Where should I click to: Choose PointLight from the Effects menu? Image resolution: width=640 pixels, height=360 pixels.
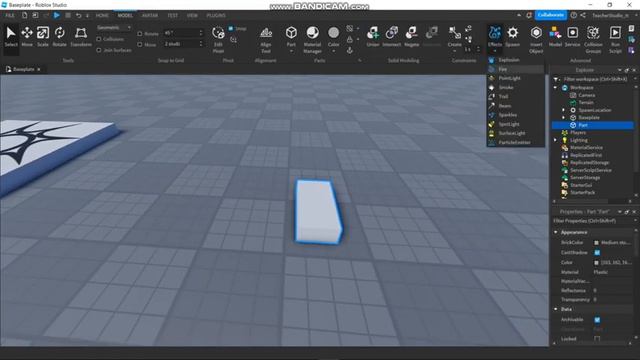pyautogui.click(x=516, y=78)
